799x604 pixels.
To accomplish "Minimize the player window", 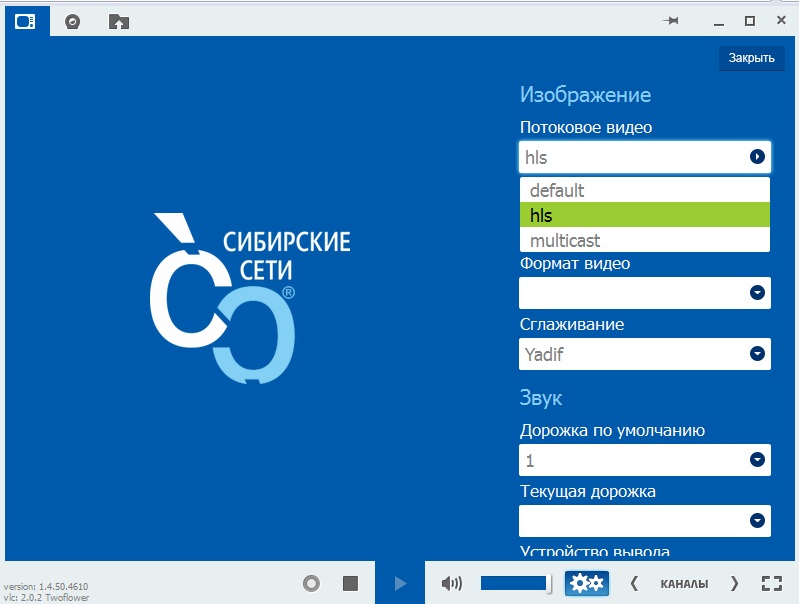I will click(x=719, y=23).
